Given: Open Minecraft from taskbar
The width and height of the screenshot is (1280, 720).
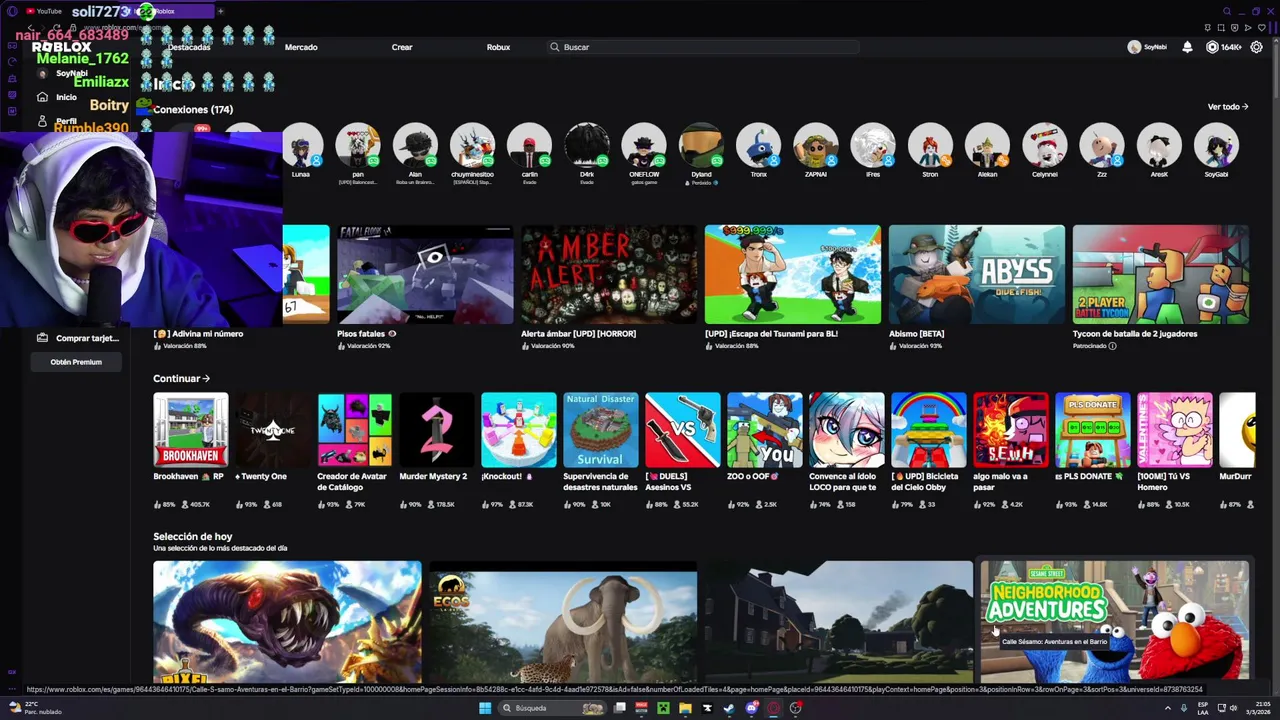Looking at the screenshot, I should point(662,708).
